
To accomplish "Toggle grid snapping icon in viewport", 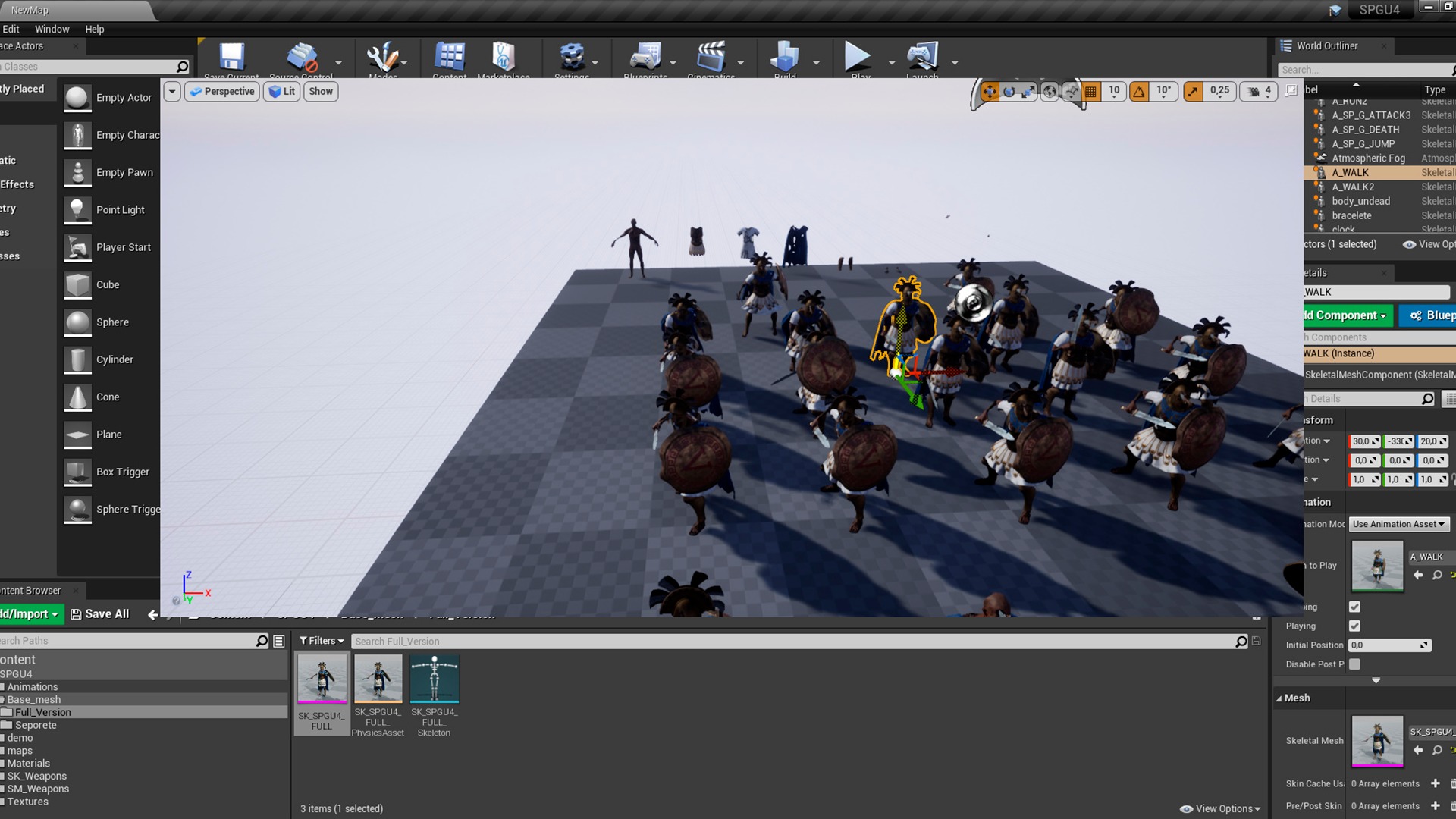I will (1090, 92).
